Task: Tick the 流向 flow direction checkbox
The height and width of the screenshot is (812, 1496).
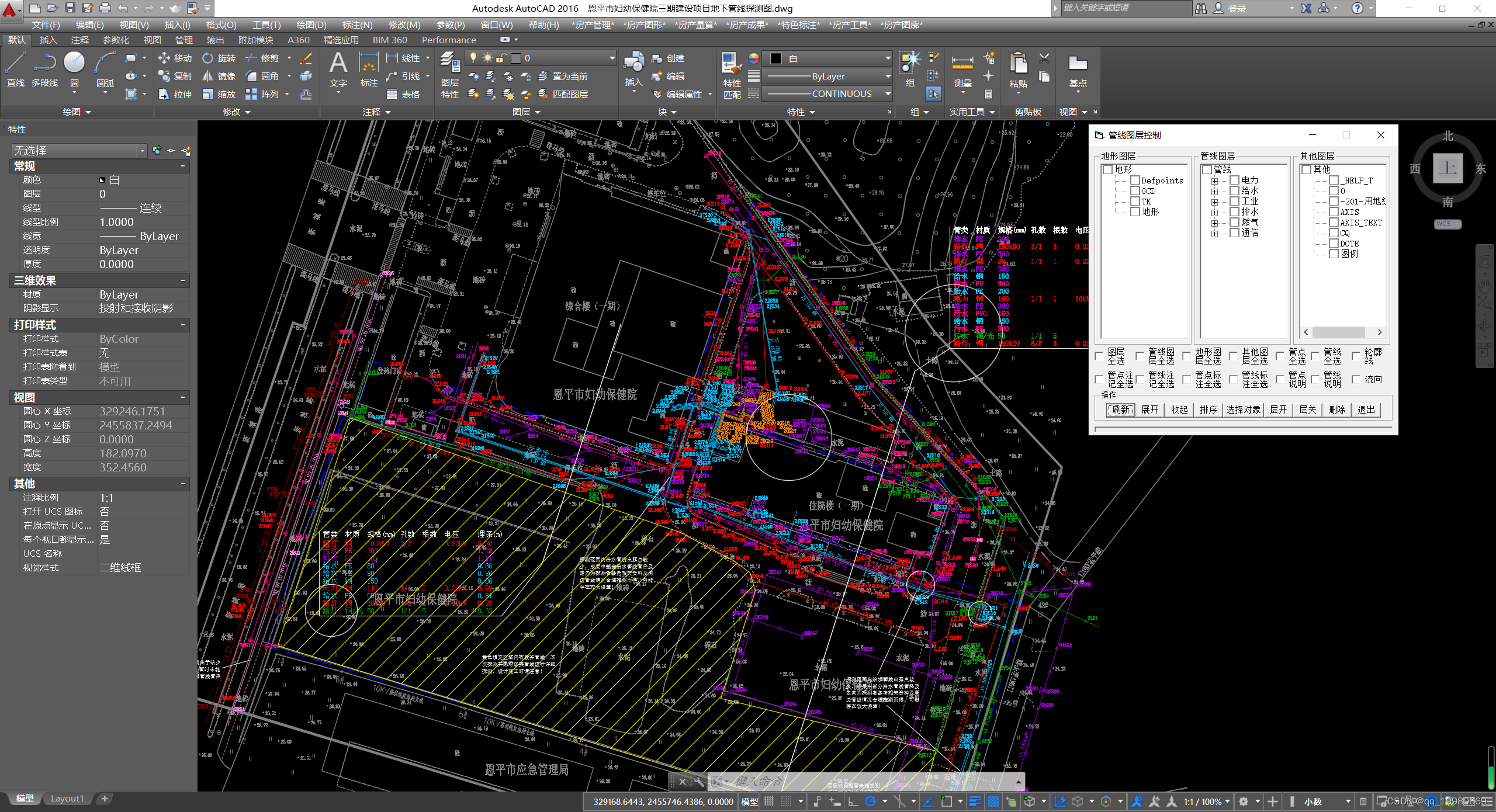Action: coord(1356,380)
